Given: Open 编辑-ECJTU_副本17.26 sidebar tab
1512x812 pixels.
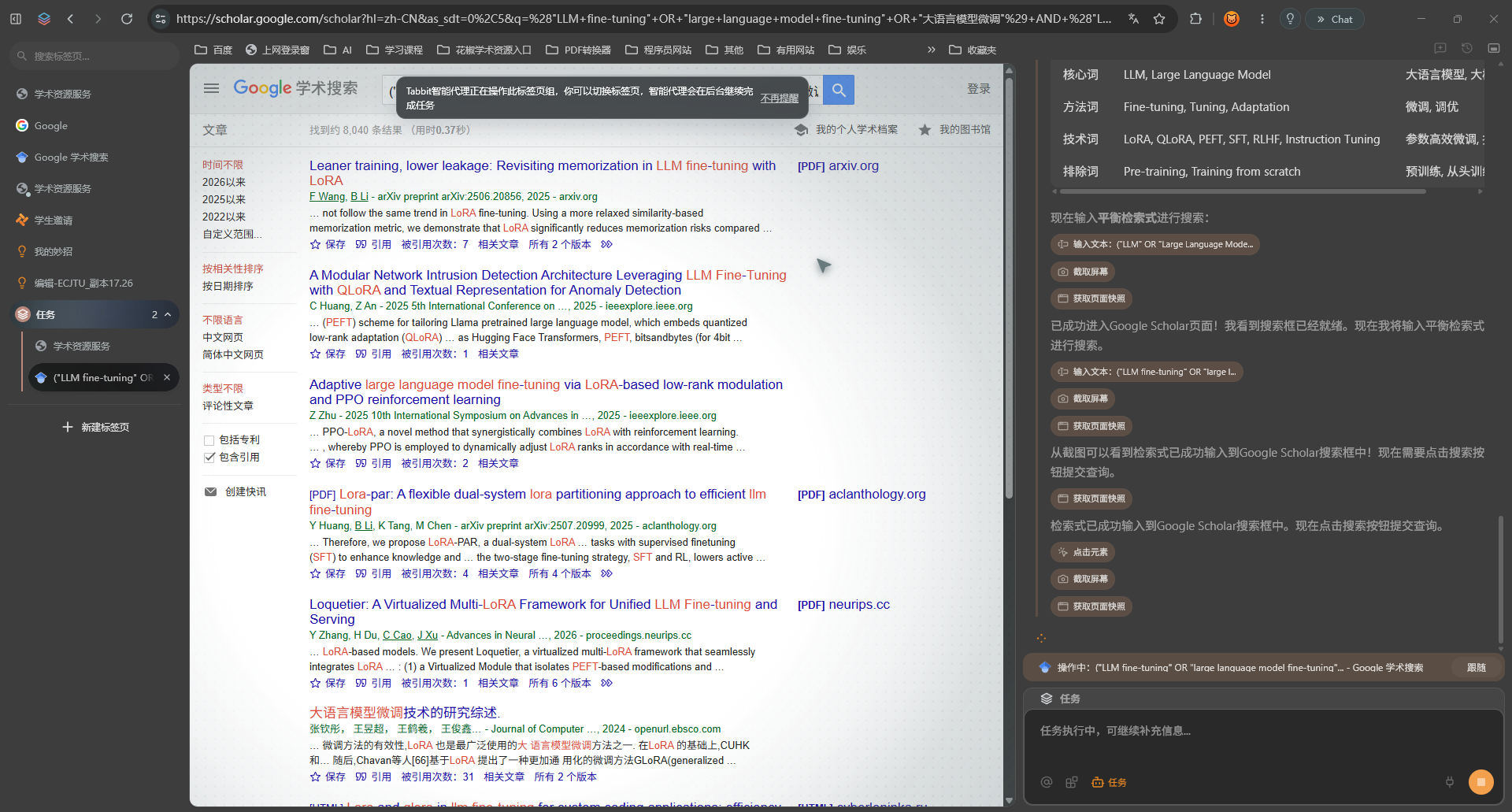Looking at the screenshot, I should [x=94, y=283].
